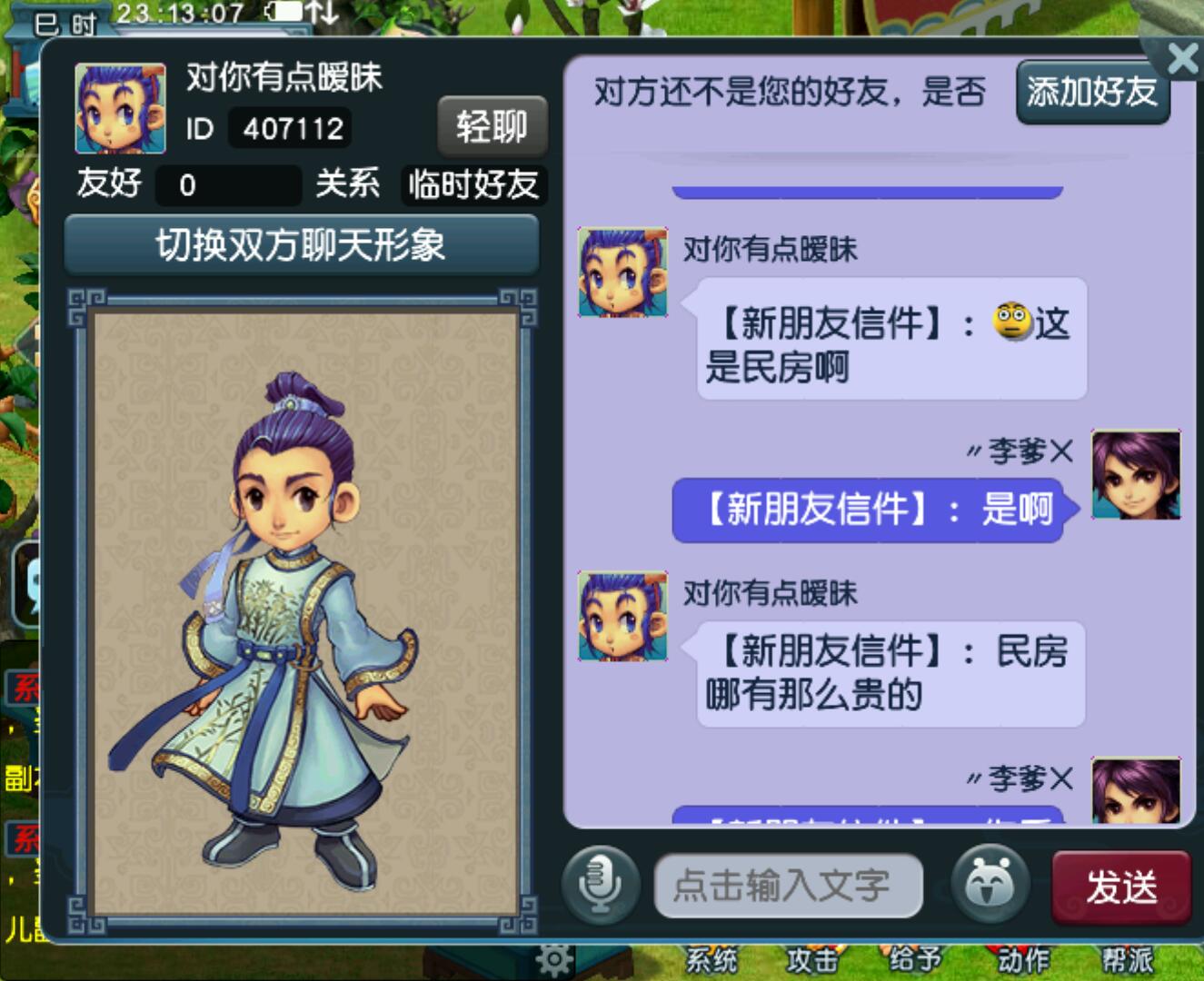Focus the 点击输入文字 text field
1204x981 pixels.
click(x=788, y=886)
